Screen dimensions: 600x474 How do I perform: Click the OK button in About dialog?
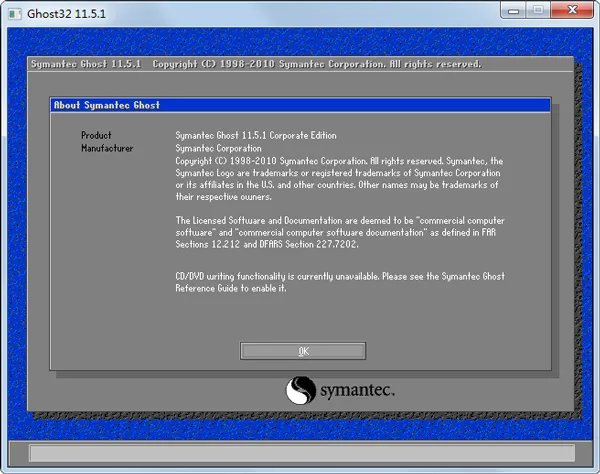point(303,351)
